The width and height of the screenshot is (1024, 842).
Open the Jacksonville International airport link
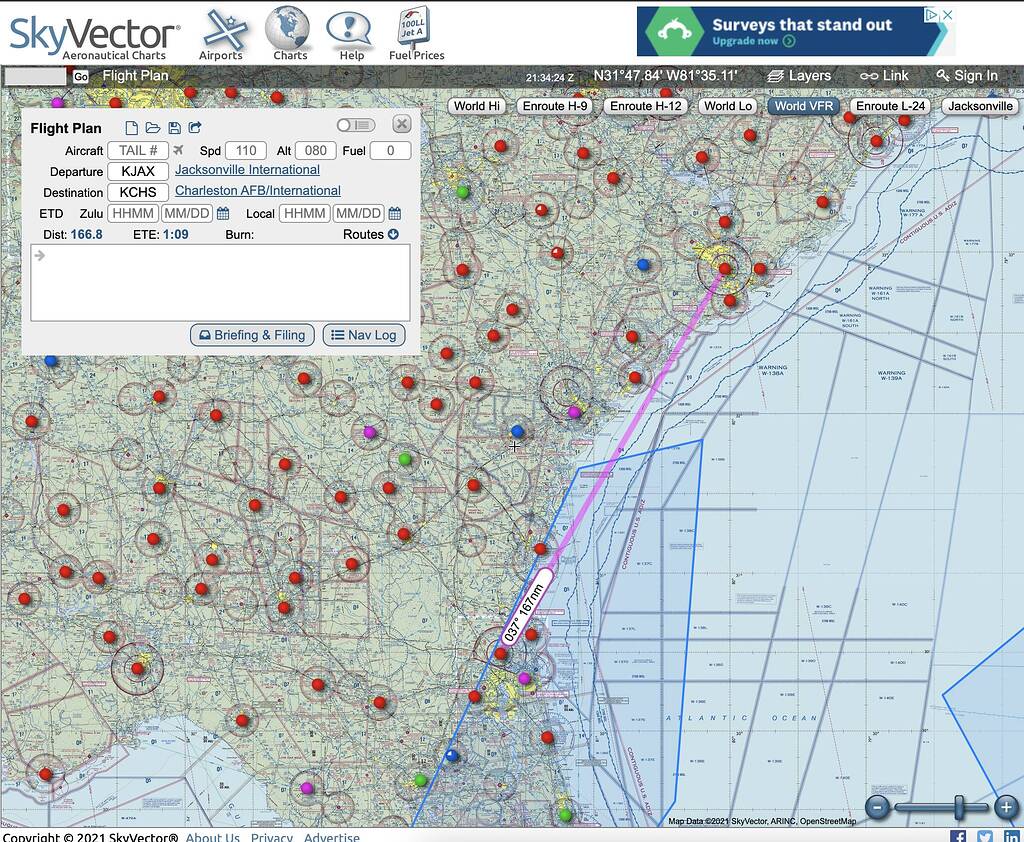pos(246,170)
